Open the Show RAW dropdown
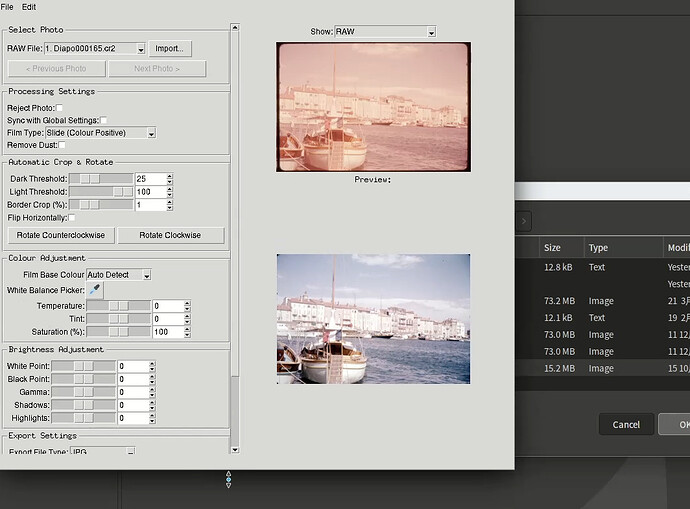 point(386,32)
